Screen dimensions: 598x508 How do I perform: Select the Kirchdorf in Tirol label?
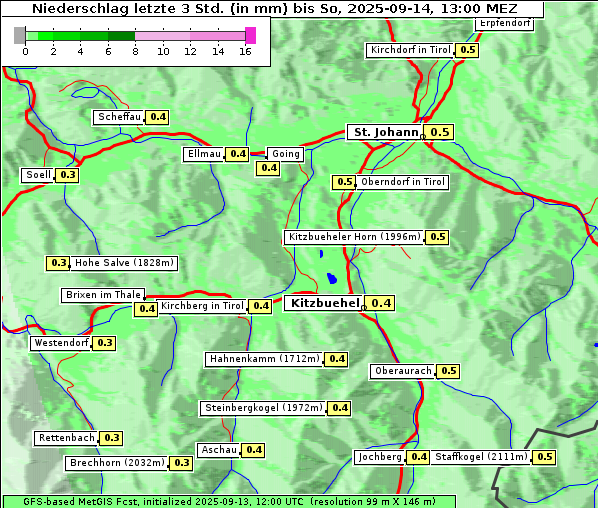point(410,50)
